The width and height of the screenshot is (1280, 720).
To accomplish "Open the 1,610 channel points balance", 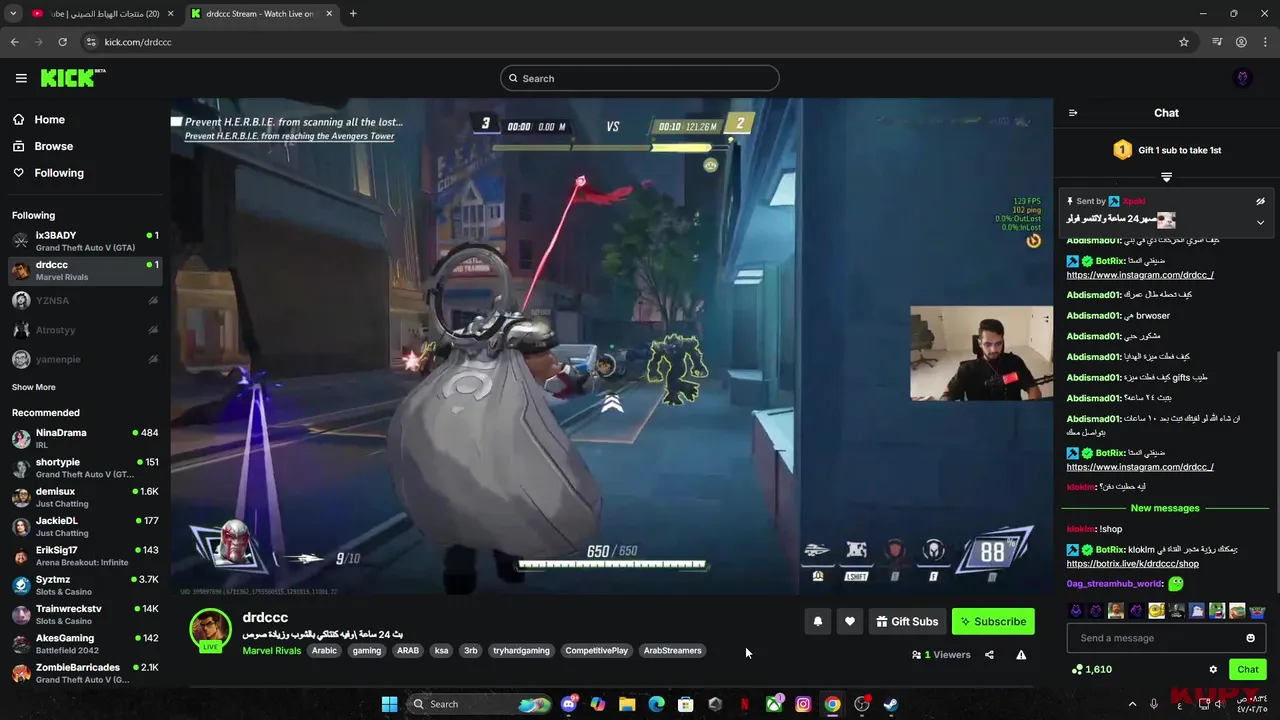I will click(1091, 669).
